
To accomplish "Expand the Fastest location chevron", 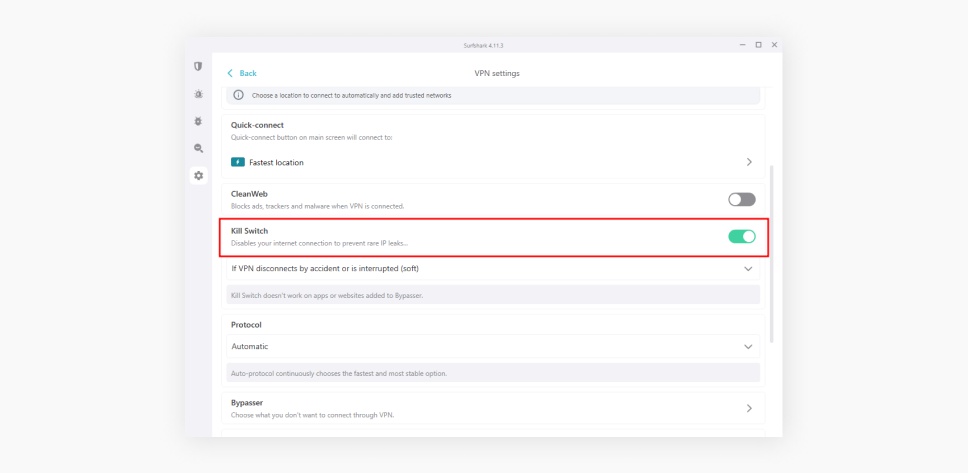I will coord(749,162).
